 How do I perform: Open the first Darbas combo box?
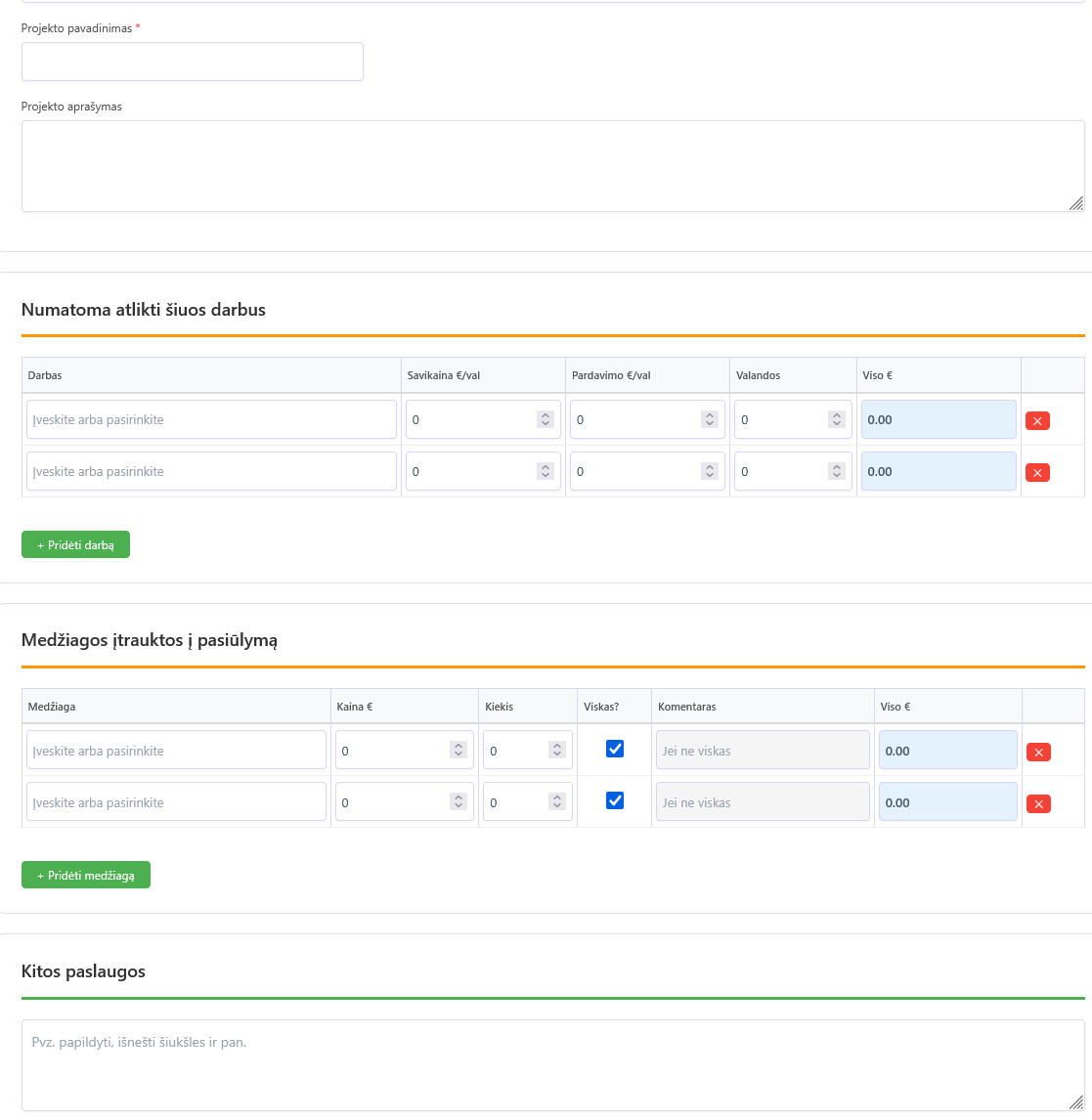(211, 419)
